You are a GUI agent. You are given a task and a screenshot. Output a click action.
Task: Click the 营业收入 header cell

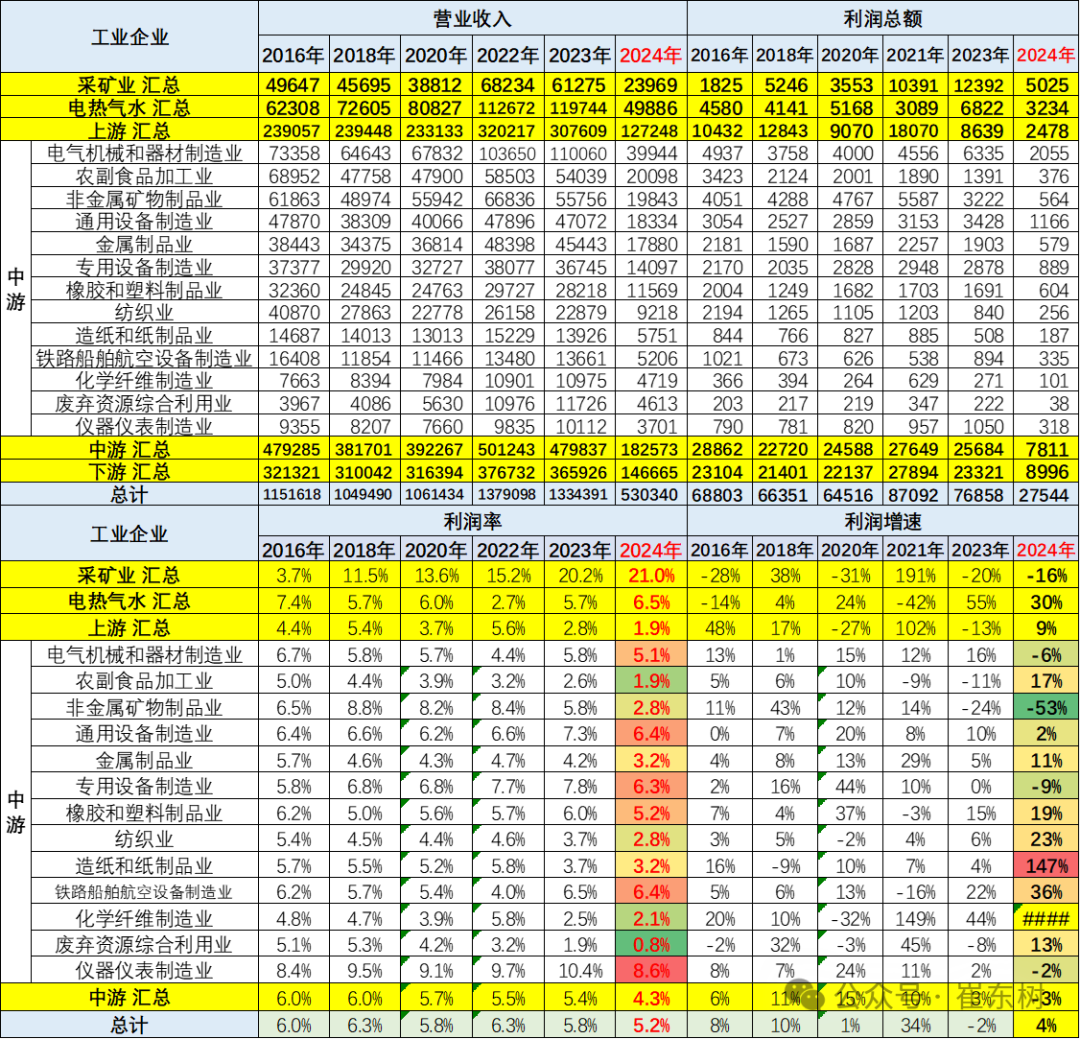click(472, 20)
